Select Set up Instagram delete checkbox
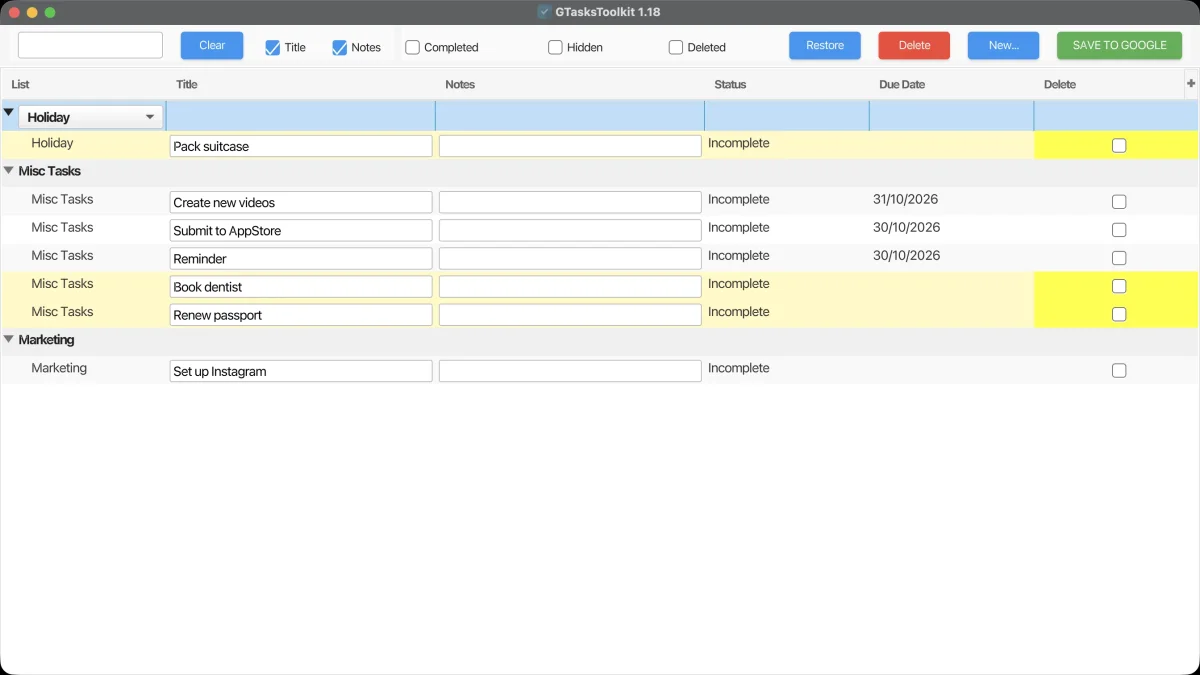Screen dimensions: 1200x675 pyautogui.click(x=1119, y=370)
